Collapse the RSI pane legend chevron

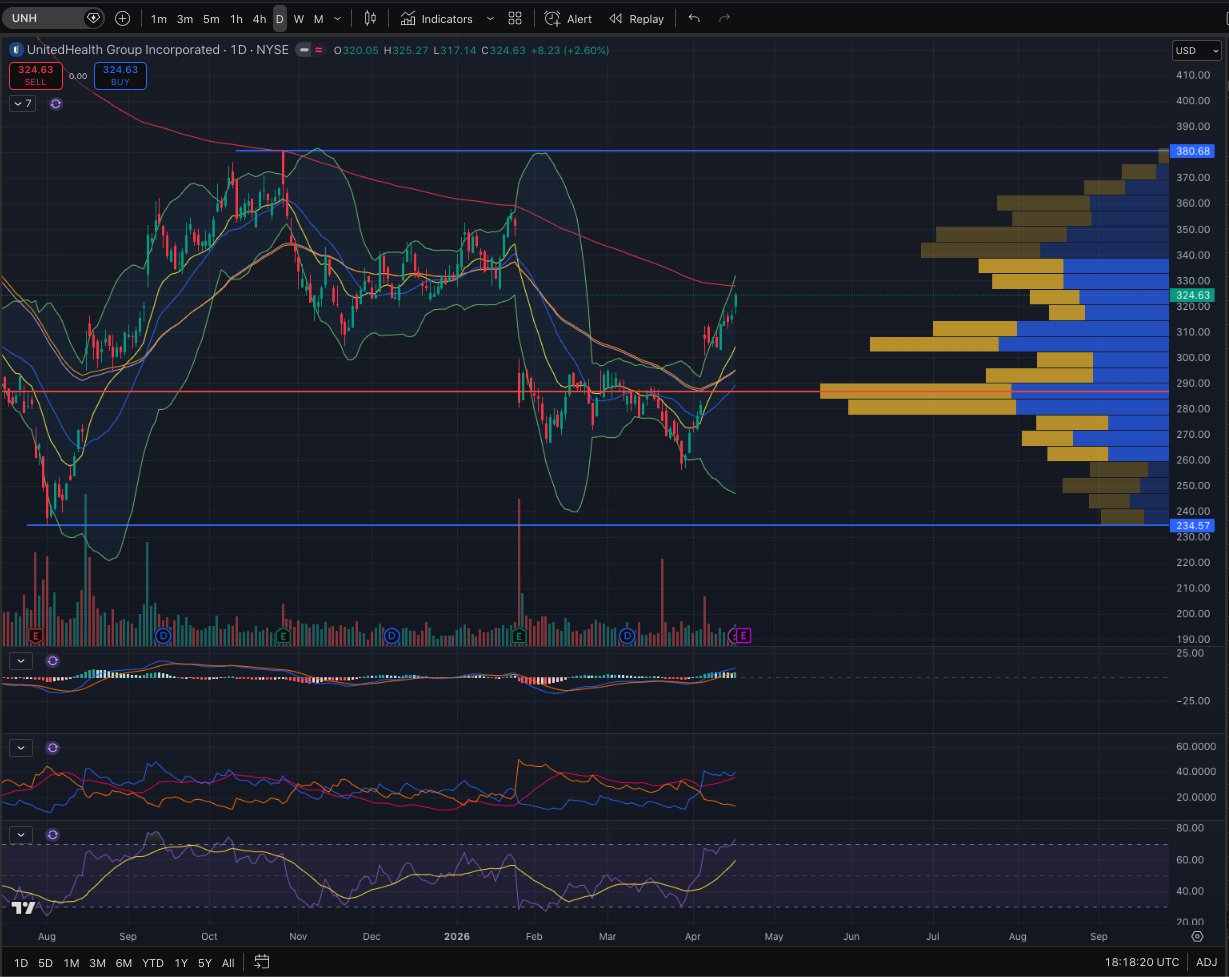pos(23,835)
